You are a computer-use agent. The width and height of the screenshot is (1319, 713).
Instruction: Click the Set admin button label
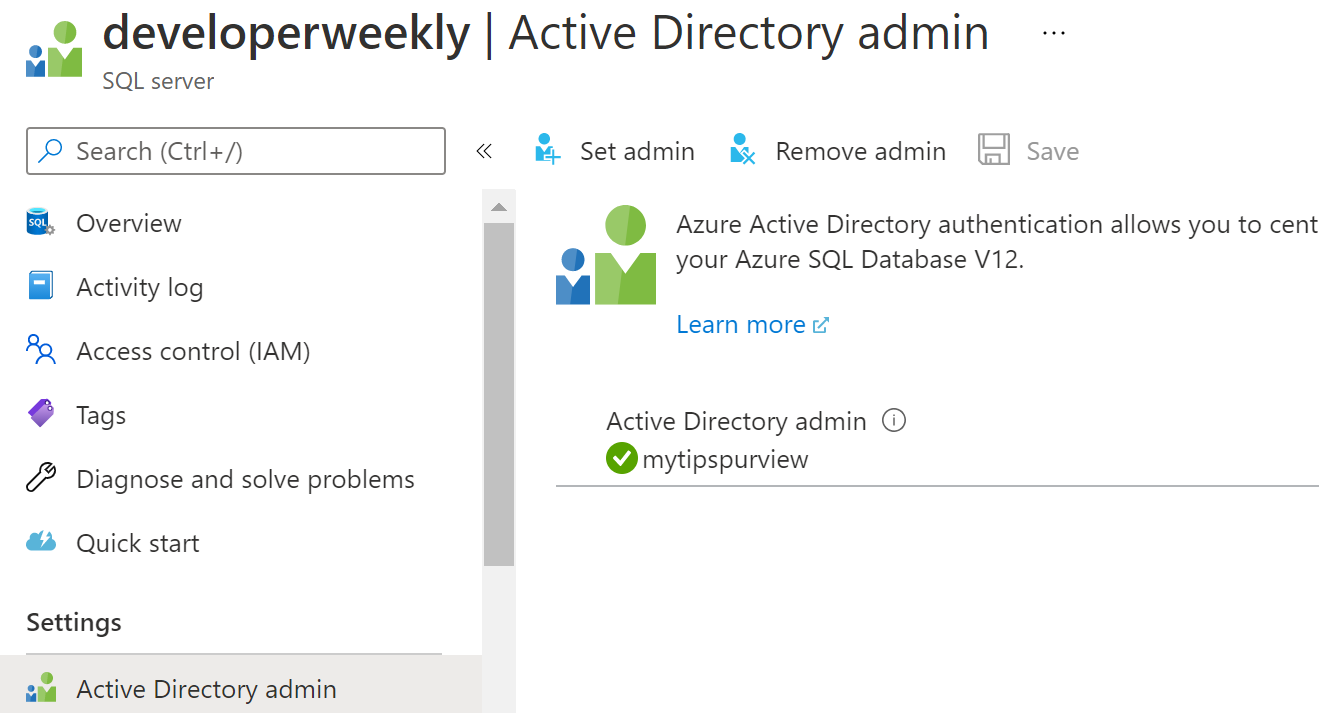click(637, 151)
